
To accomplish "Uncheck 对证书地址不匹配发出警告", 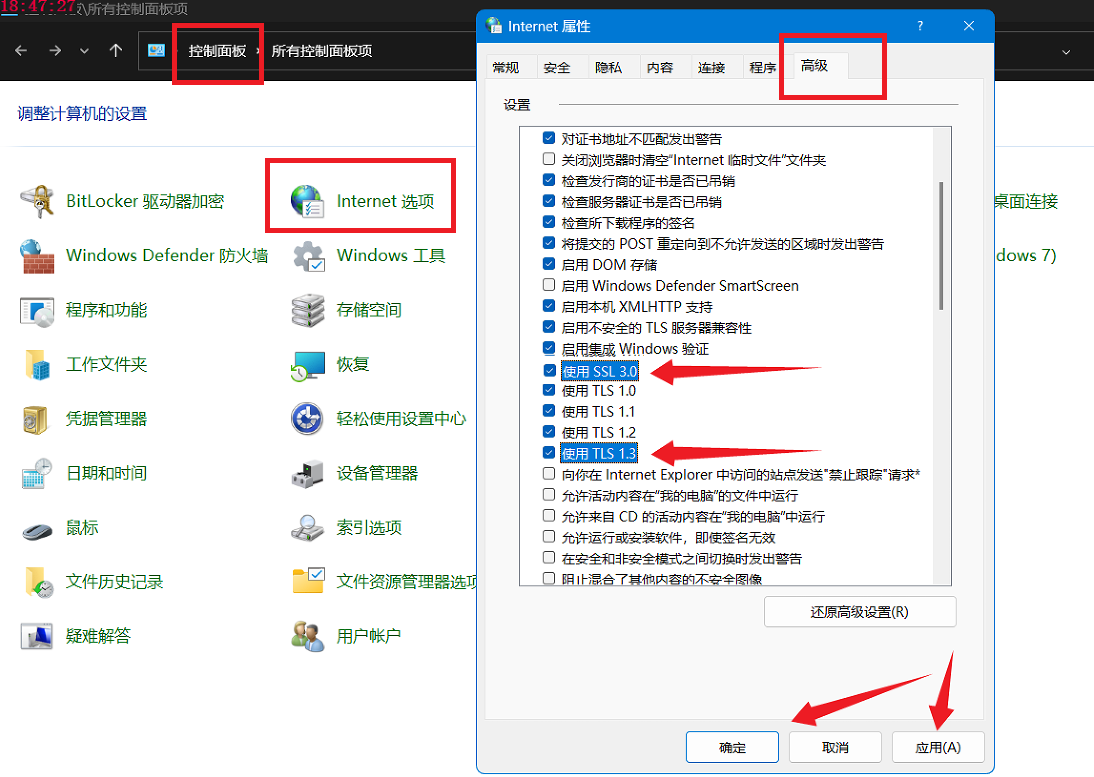I will [x=549, y=138].
